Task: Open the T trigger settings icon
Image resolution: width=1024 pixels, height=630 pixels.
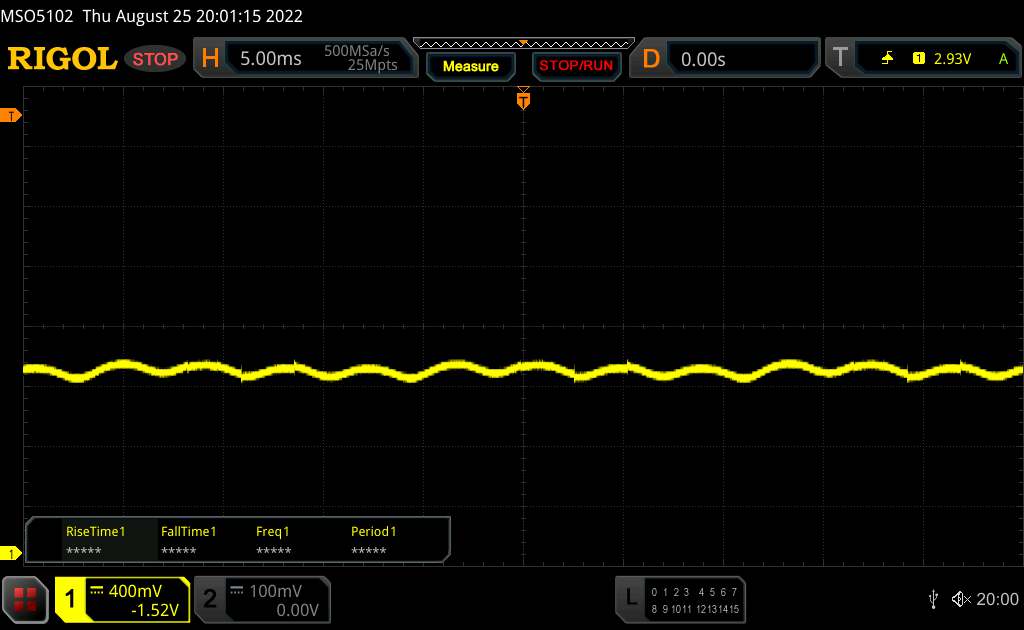Action: click(x=840, y=59)
